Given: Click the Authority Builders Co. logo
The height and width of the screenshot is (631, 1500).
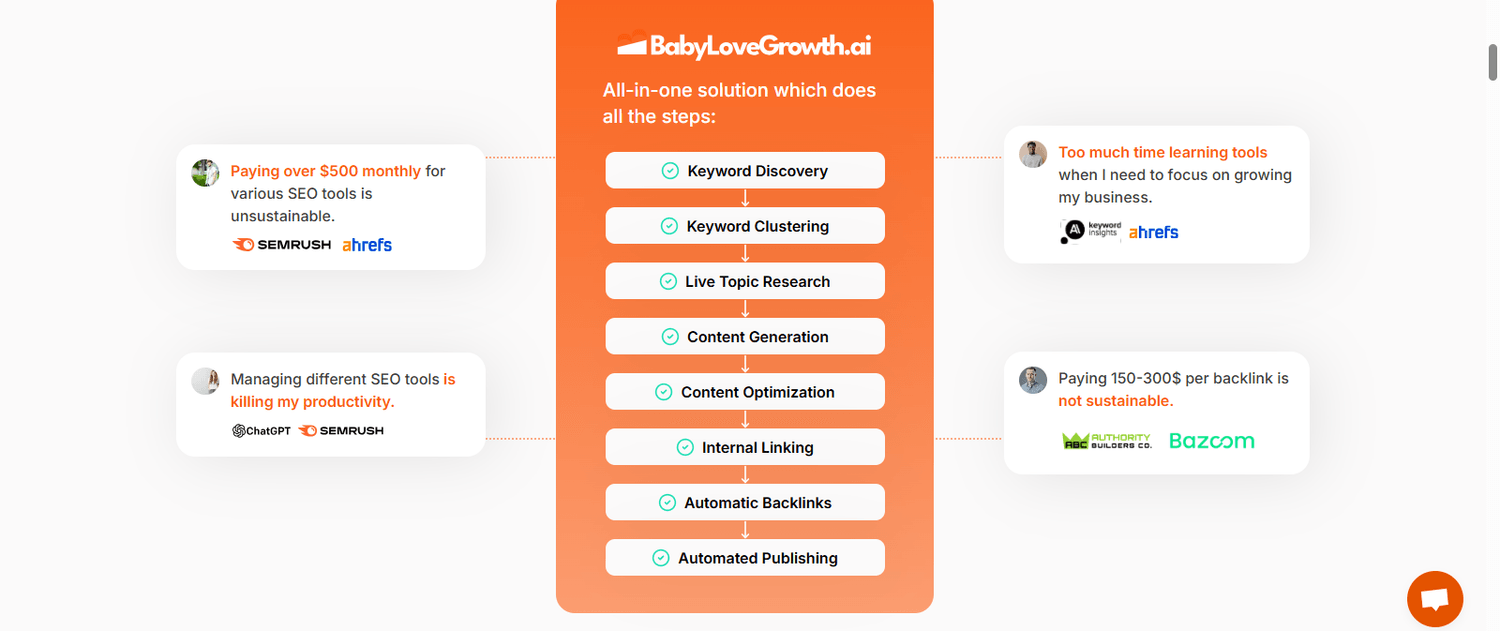Looking at the screenshot, I should 1106,441.
